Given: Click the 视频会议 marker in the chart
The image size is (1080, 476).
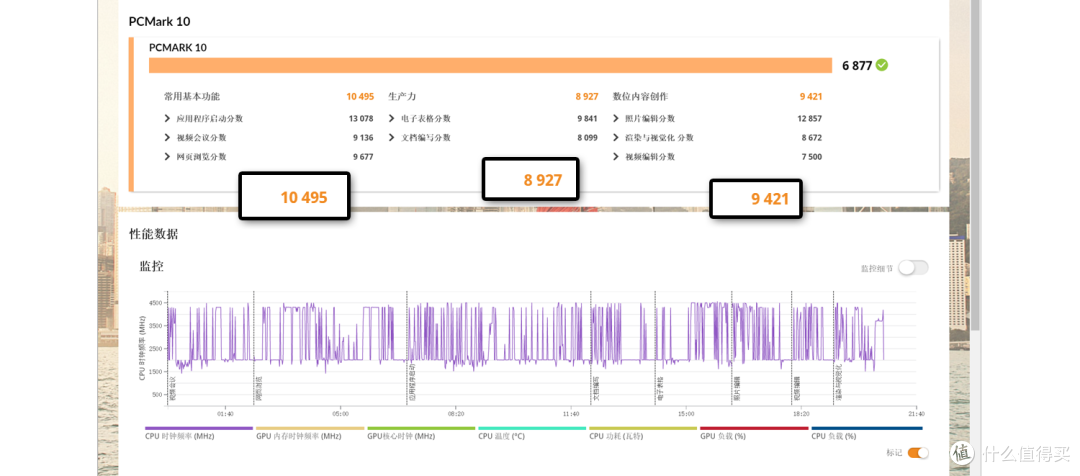Looking at the screenshot, I should click(173, 389).
